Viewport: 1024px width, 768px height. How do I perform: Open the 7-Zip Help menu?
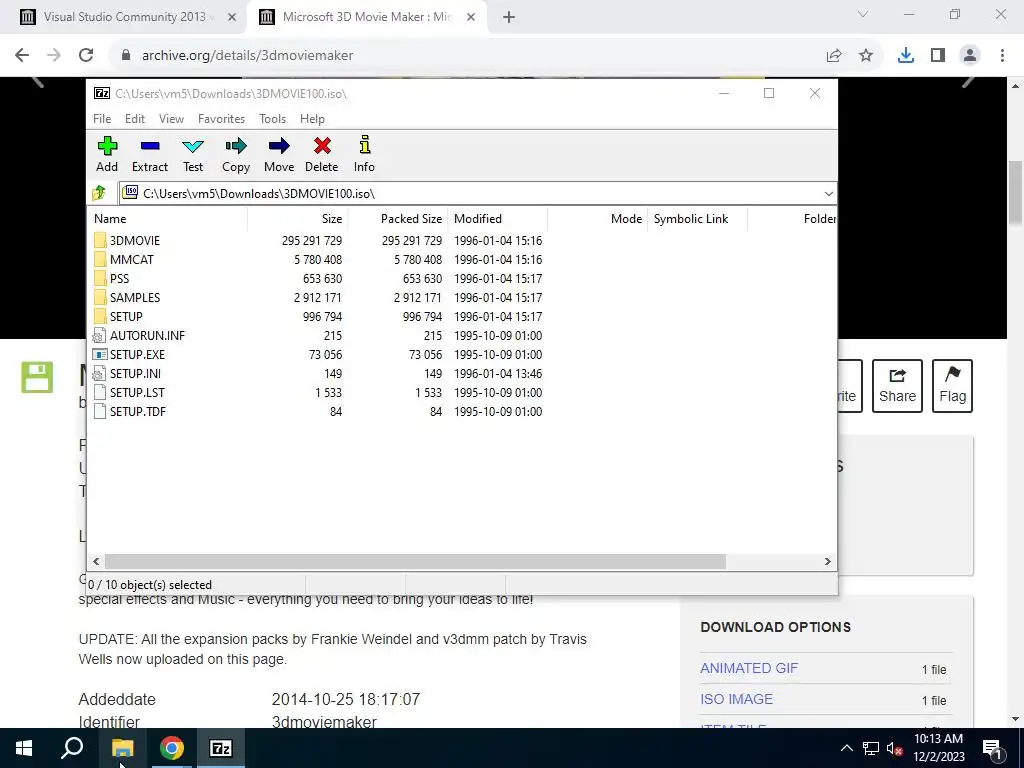(x=312, y=119)
